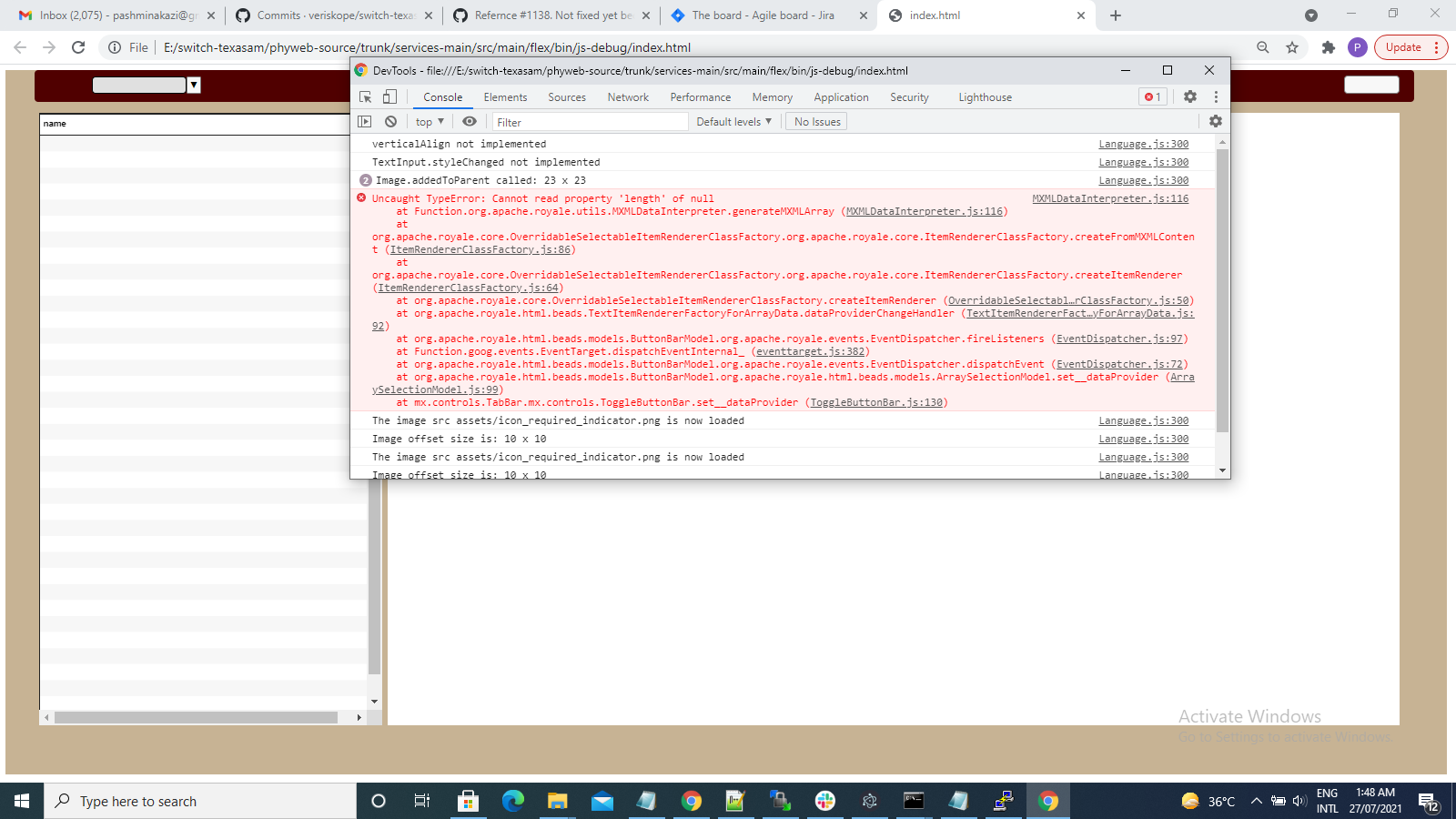Open the Default levels dropdown
The image size is (1456, 819).
pos(733,121)
